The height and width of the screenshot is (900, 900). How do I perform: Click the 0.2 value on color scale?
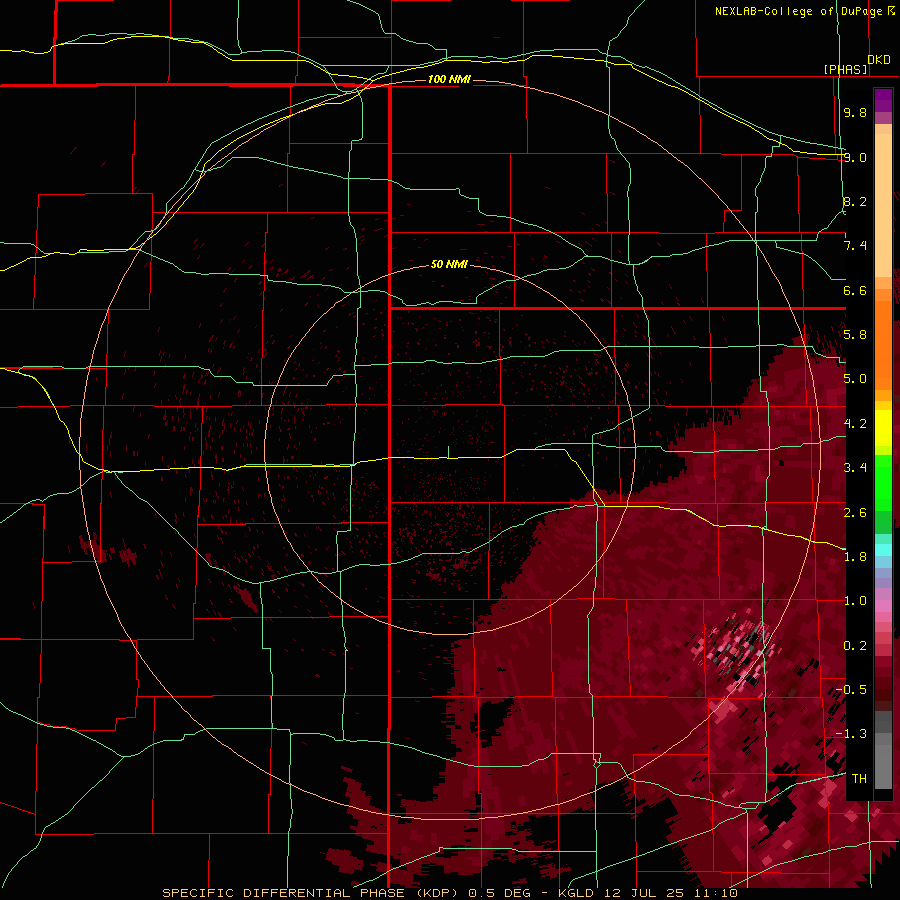855,646
